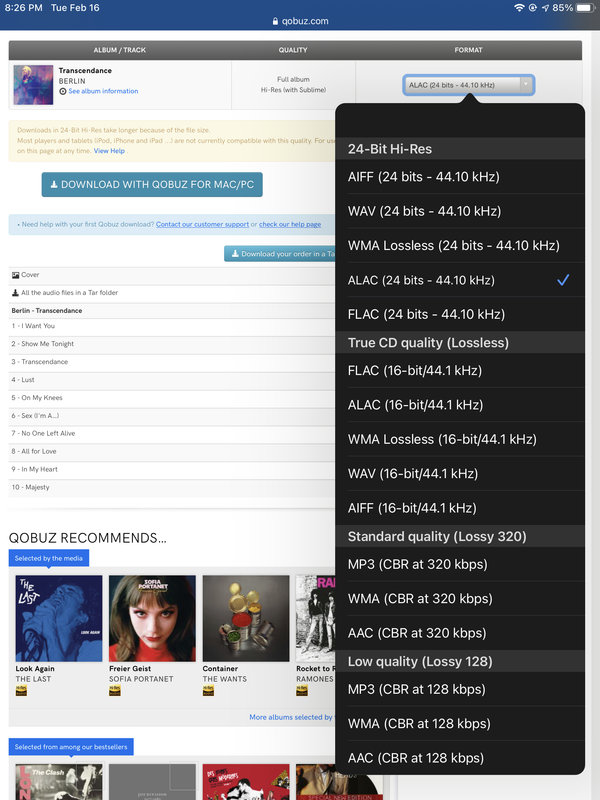Click Hi-Res badge under Freier Geist

[115, 691]
